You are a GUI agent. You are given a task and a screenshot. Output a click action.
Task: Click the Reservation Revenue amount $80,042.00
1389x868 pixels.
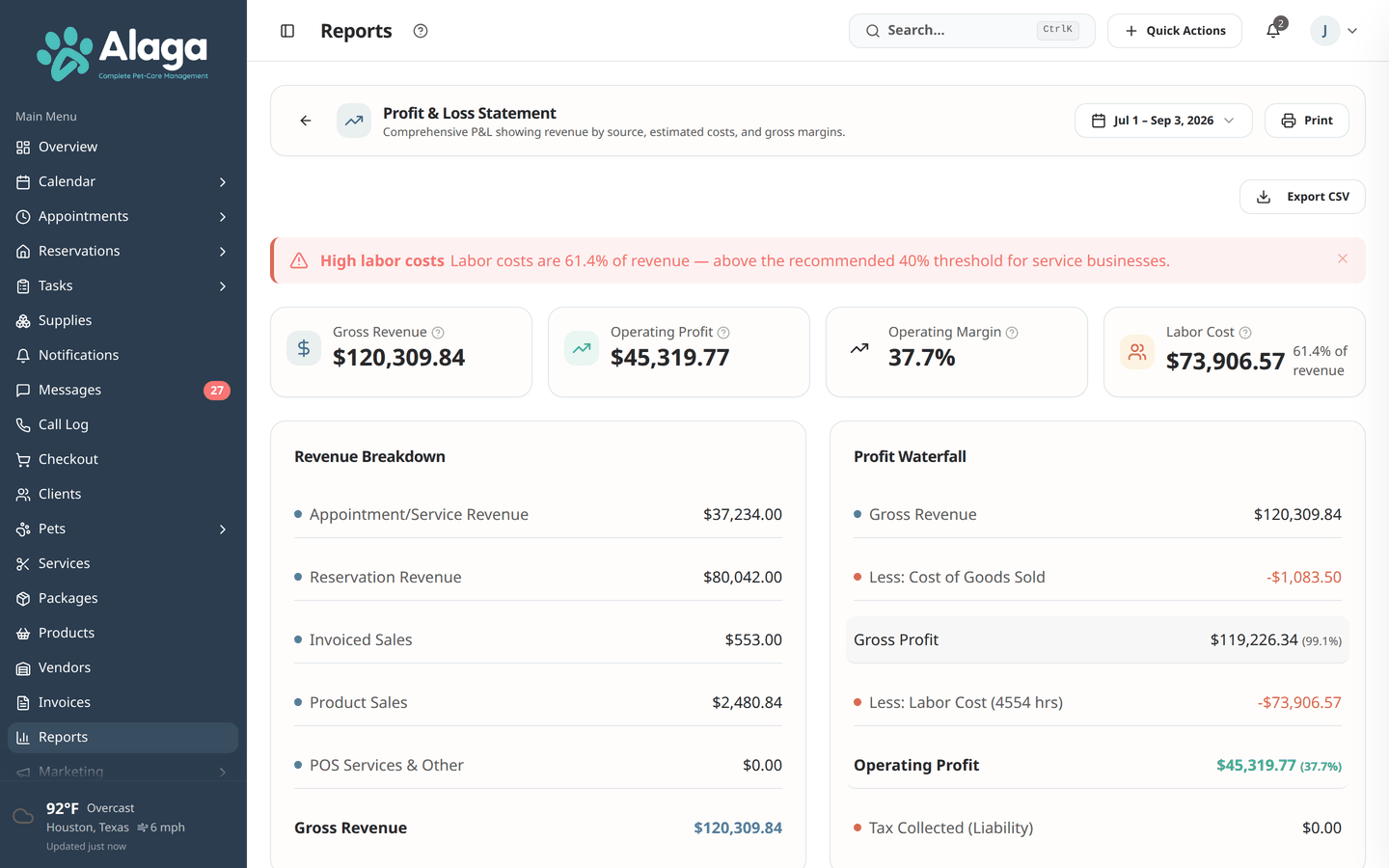tap(743, 577)
